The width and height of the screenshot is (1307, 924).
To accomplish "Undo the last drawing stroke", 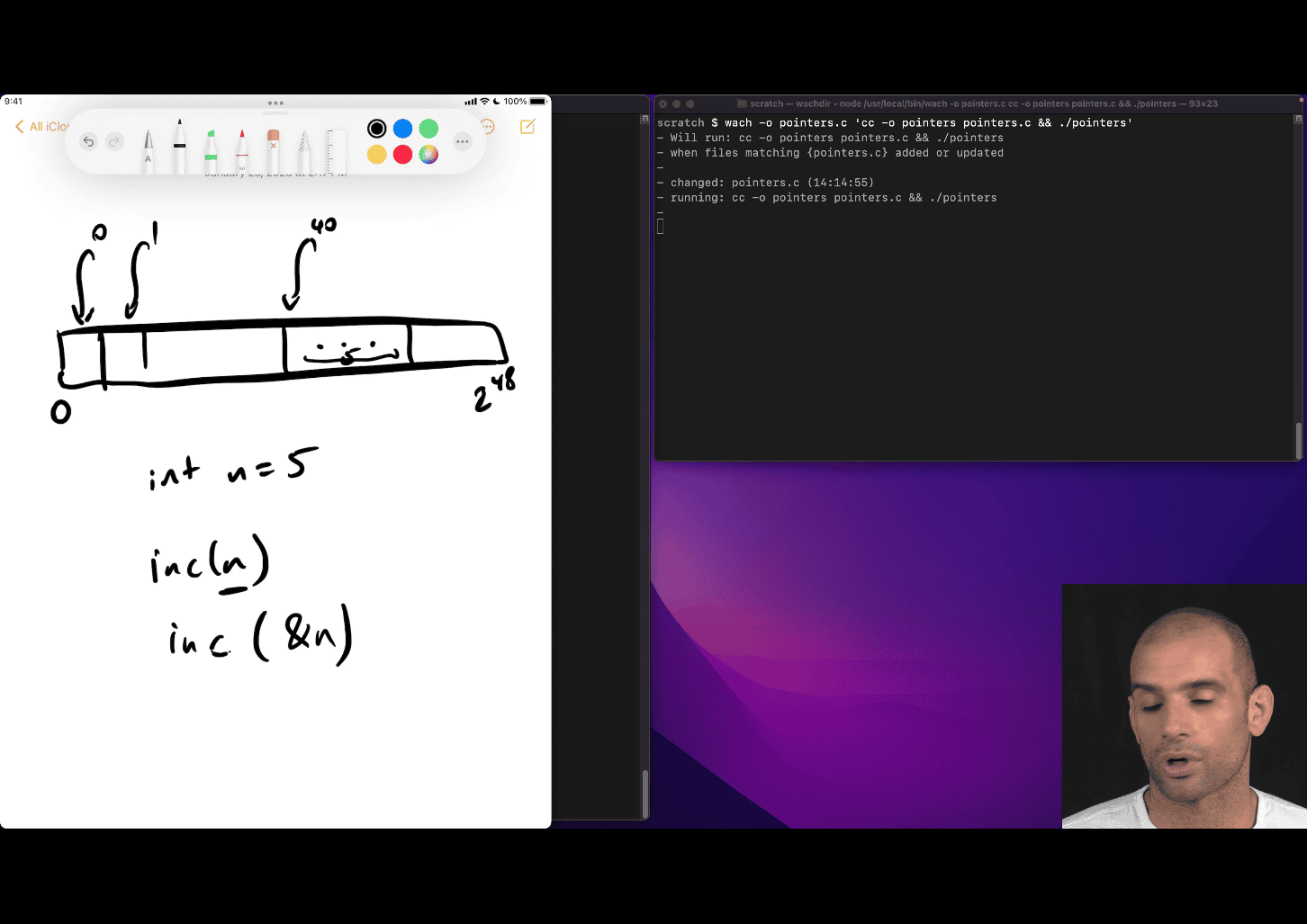I will pyautogui.click(x=88, y=141).
